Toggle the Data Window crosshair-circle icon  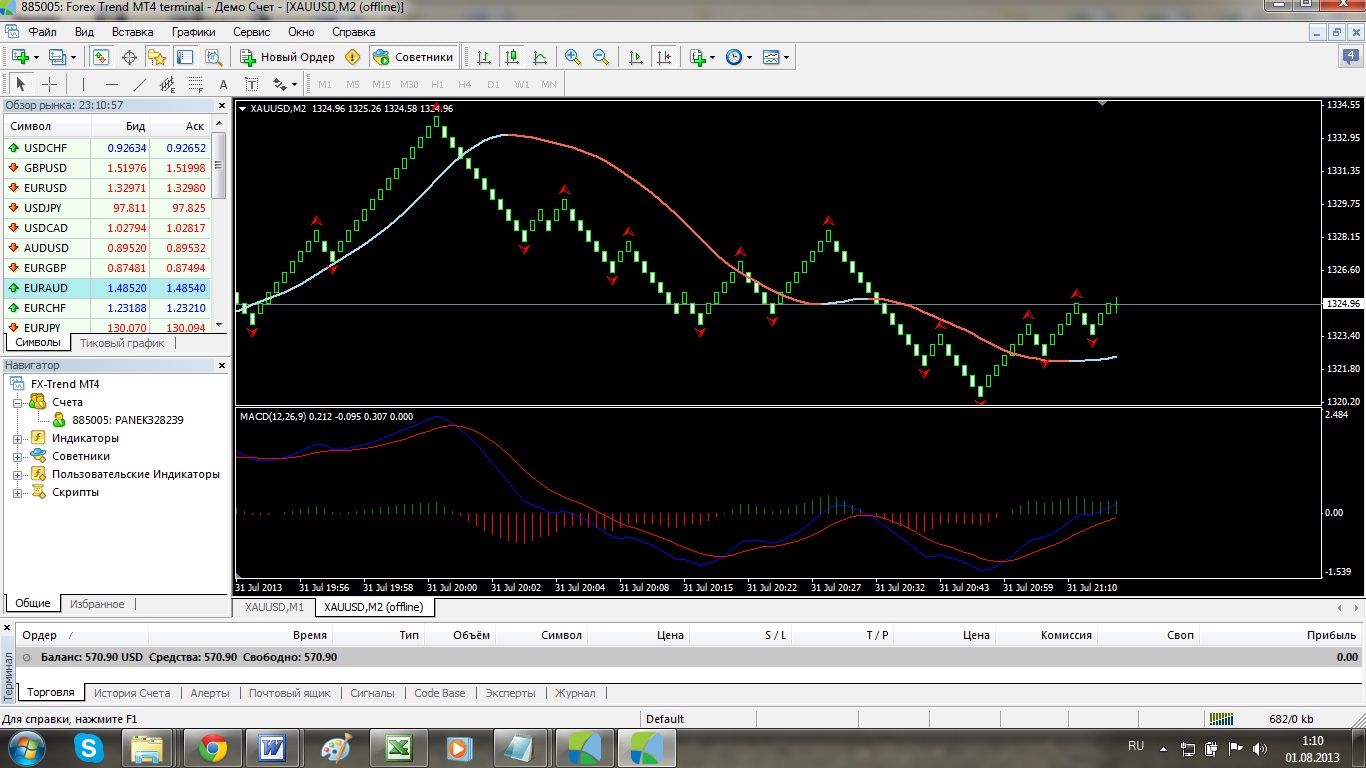point(129,57)
